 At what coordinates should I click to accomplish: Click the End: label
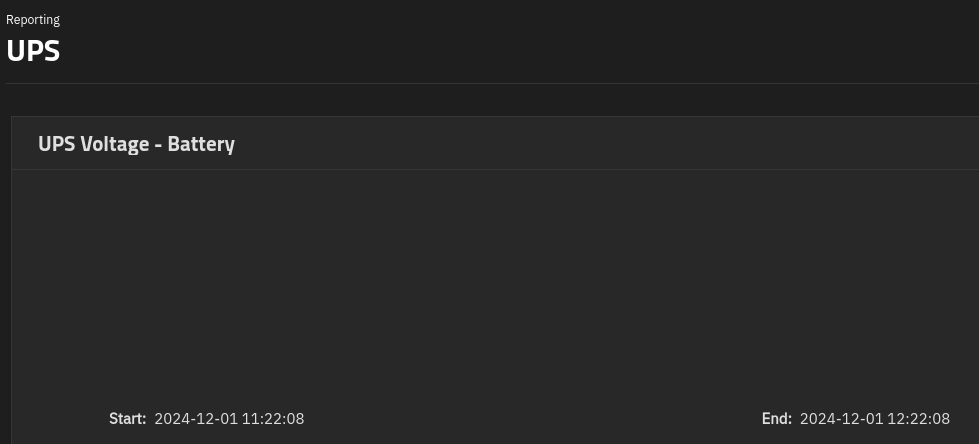point(777,418)
